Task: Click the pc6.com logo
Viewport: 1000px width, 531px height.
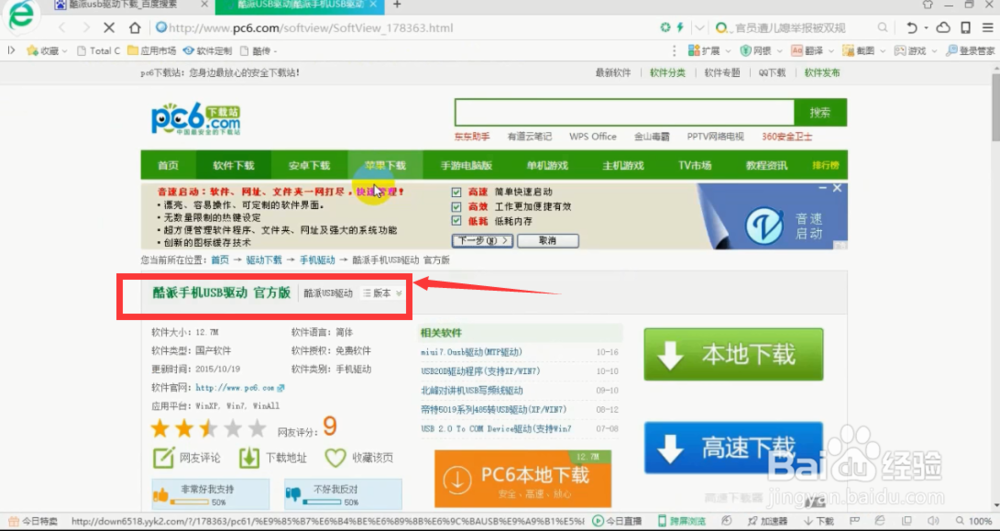Action: 196,119
